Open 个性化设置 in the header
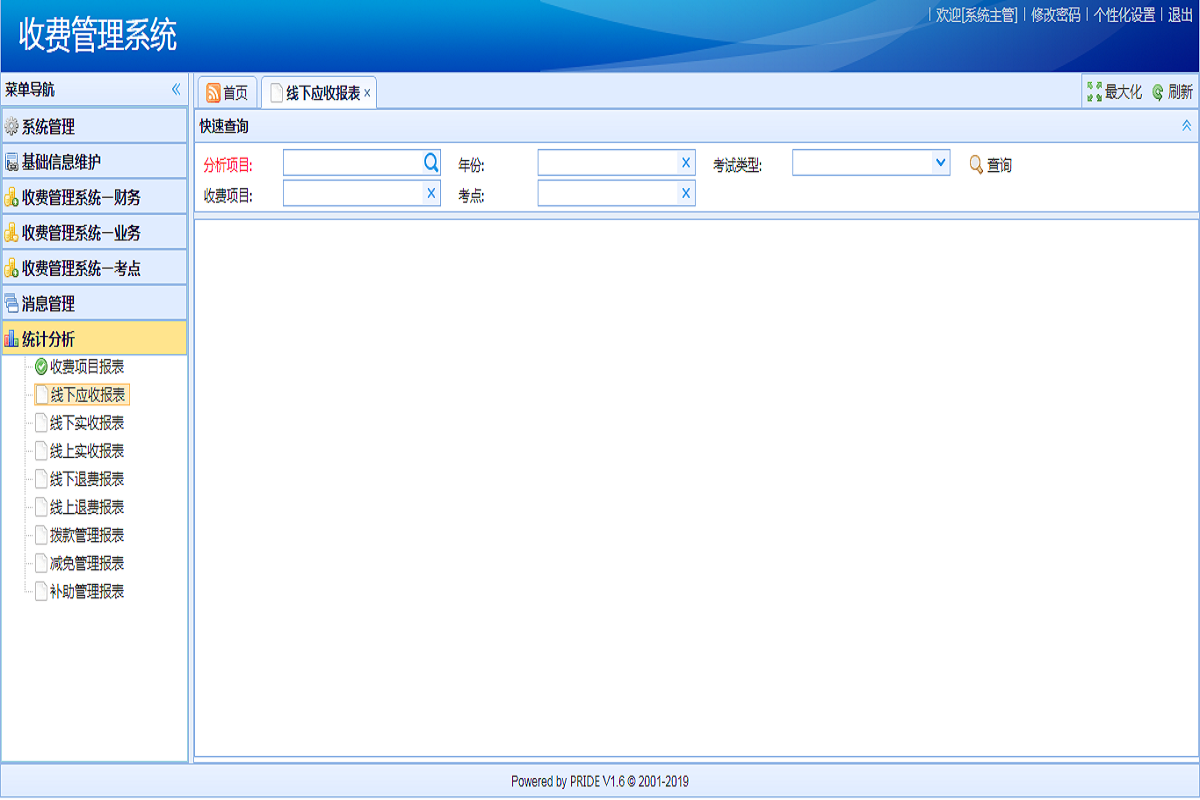The image size is (1200, 800). (1124, 15)
